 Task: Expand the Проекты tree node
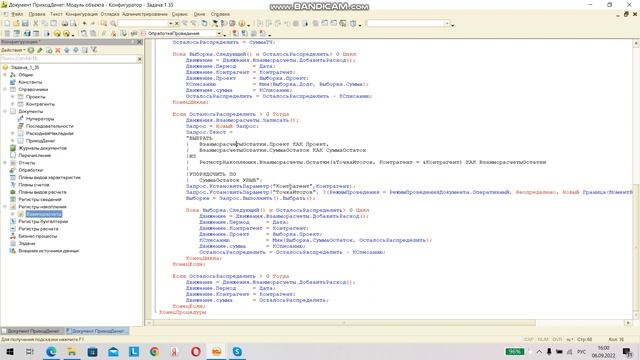click(x=13, y=97)
